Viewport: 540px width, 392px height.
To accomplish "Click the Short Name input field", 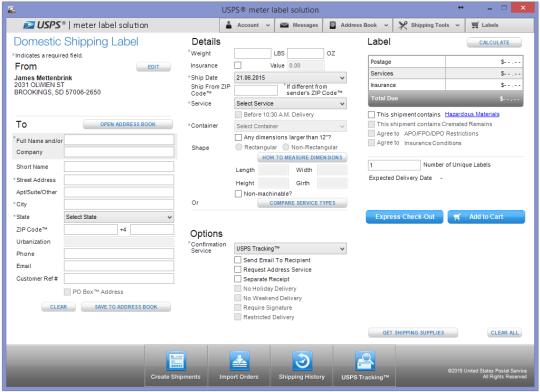I will [x=119, y=167].
